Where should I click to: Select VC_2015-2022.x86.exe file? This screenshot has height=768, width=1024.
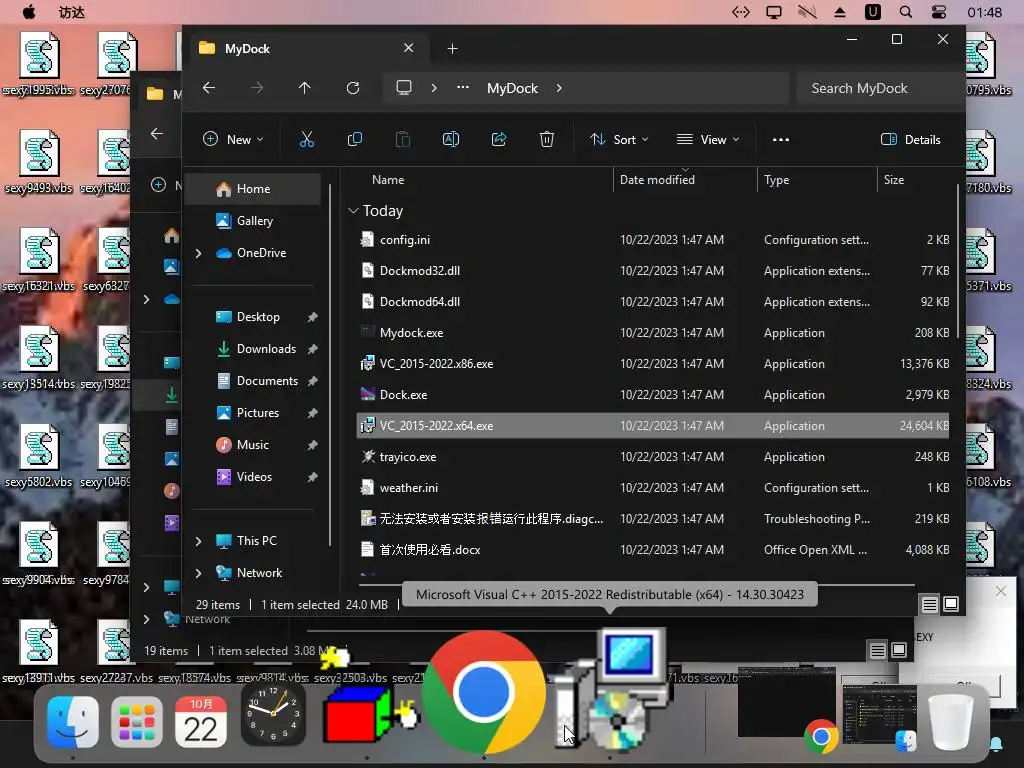pyautogui.click(x=653, y=364)
